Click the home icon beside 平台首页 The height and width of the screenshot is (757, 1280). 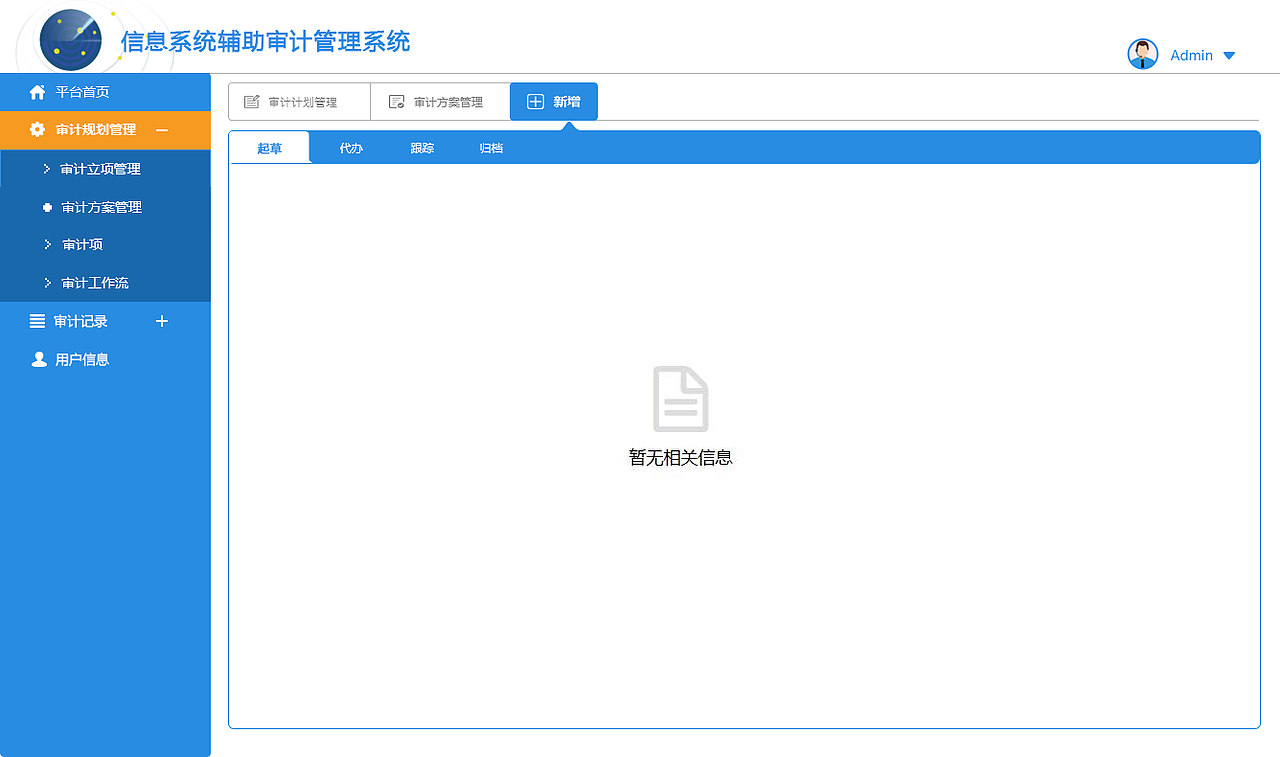pos(36,91)
